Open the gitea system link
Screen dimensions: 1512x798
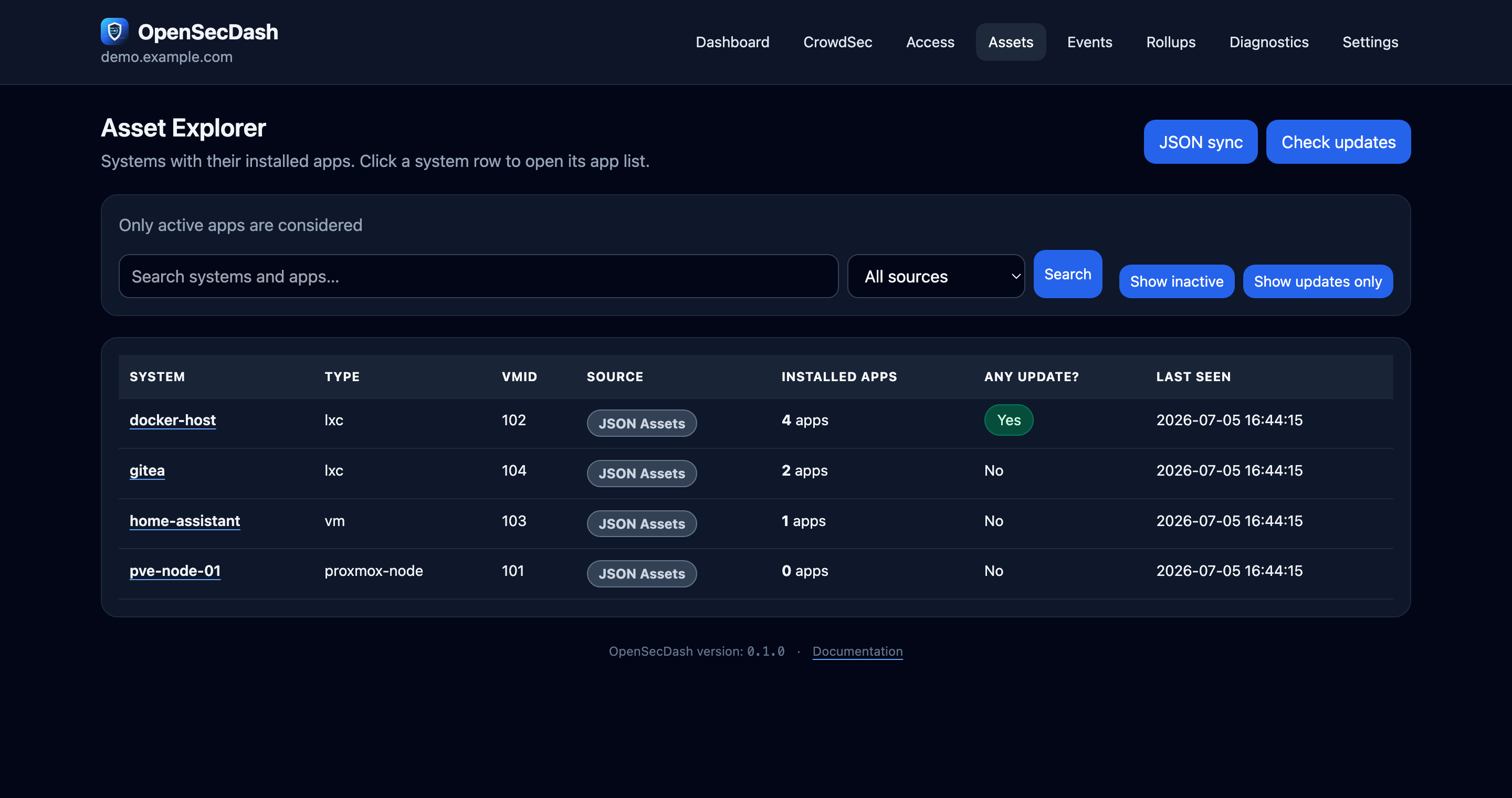[x=147, y=470]
